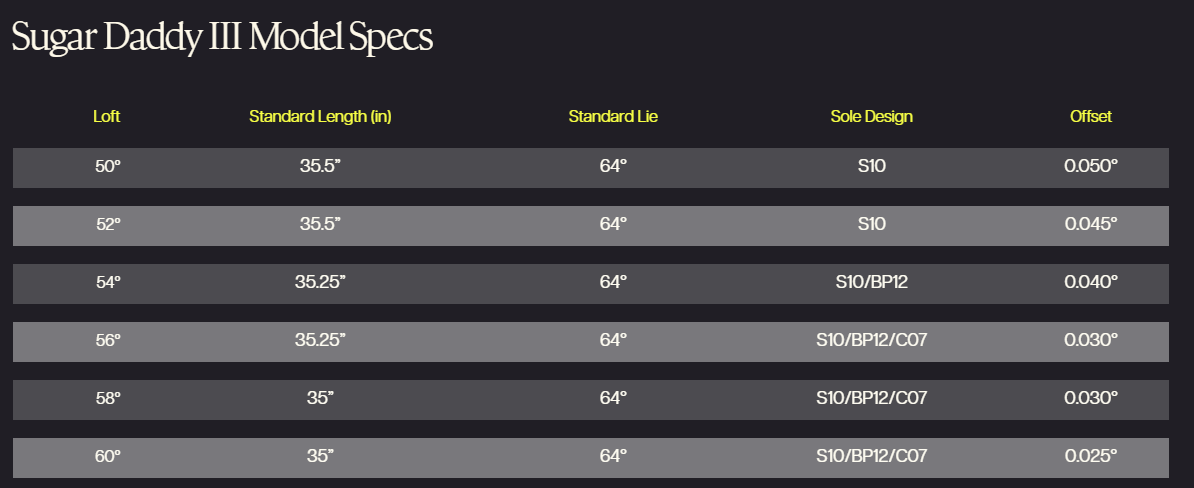Click the Offset column header
The width and height of the screenshot is (1194, 488).
coord(1090,116)
